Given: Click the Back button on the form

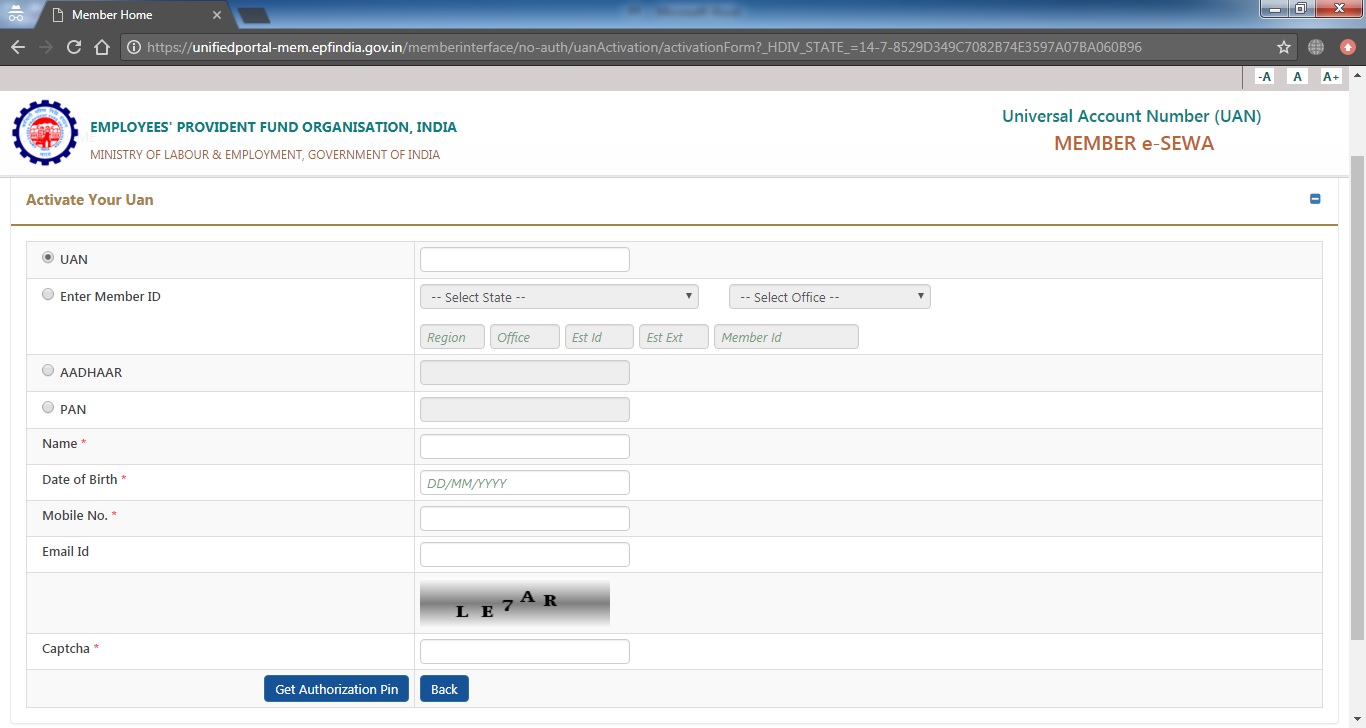Looking at the screenshot, I should pos(443,688).
